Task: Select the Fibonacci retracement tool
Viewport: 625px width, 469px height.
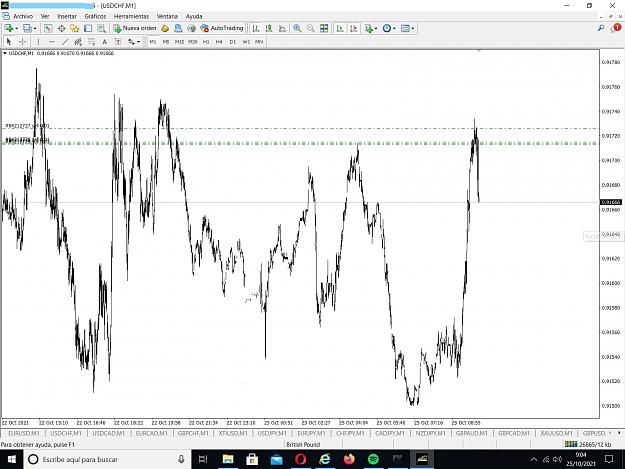Action: 91,41
